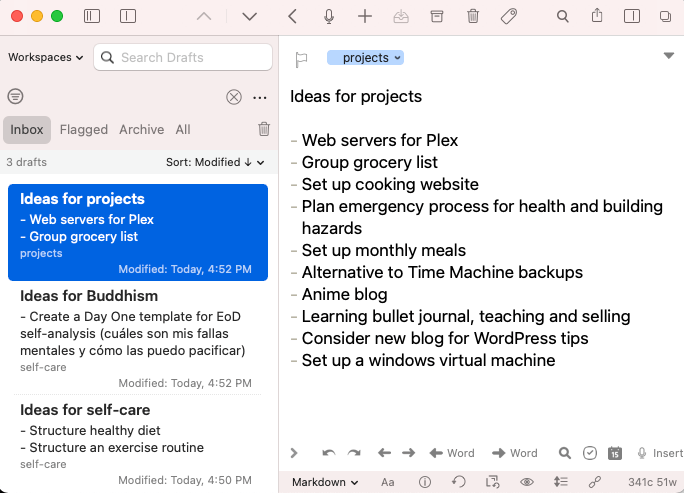The height and width of the screenshot is (493, 684).
Task: Open the draft list ellipsis menu
Action: [260, 97]
